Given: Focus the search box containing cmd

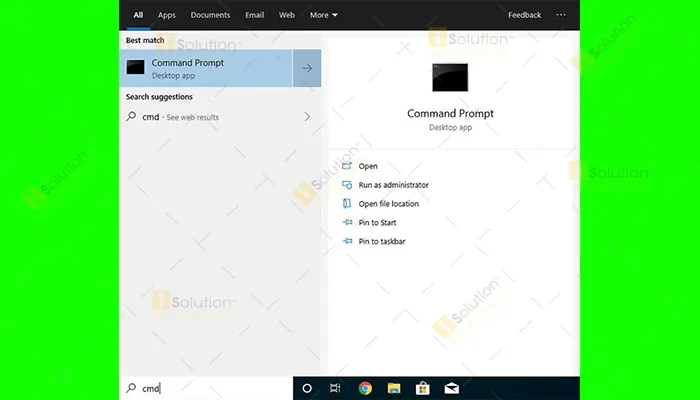Looking at the screenshot, I should click(x=206, y=388).
